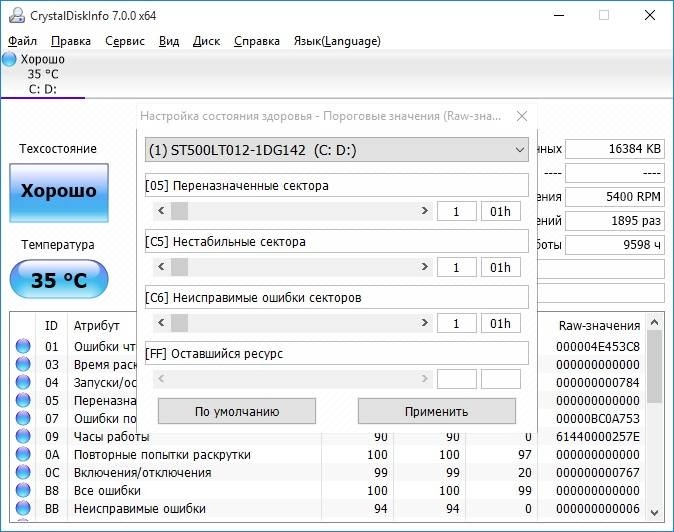This screenshot has height=532, width=674.
Task: Click the attribute list scrollbar down arrow
Action: 654,513
